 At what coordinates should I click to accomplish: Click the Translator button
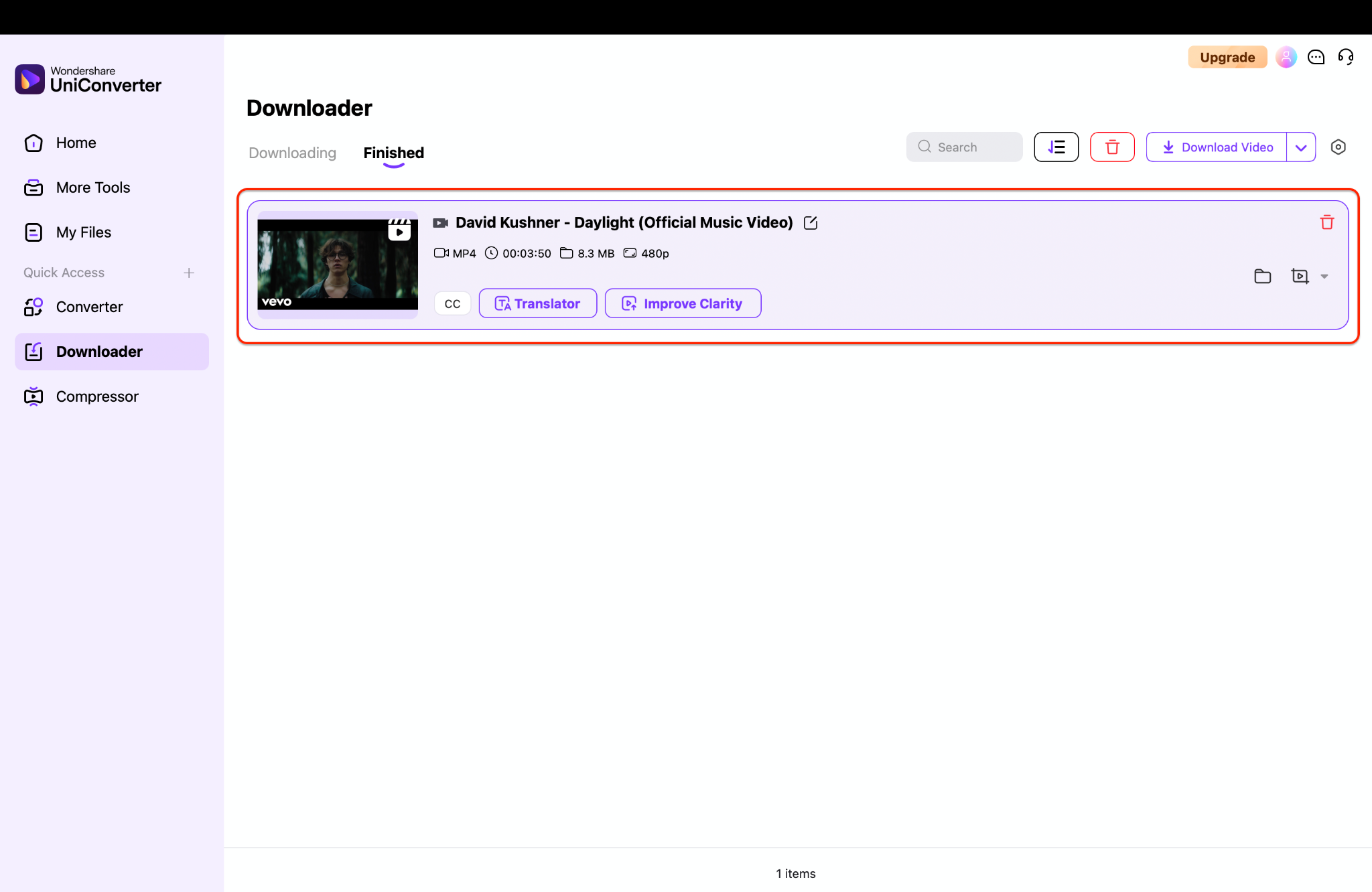(537, 303)
